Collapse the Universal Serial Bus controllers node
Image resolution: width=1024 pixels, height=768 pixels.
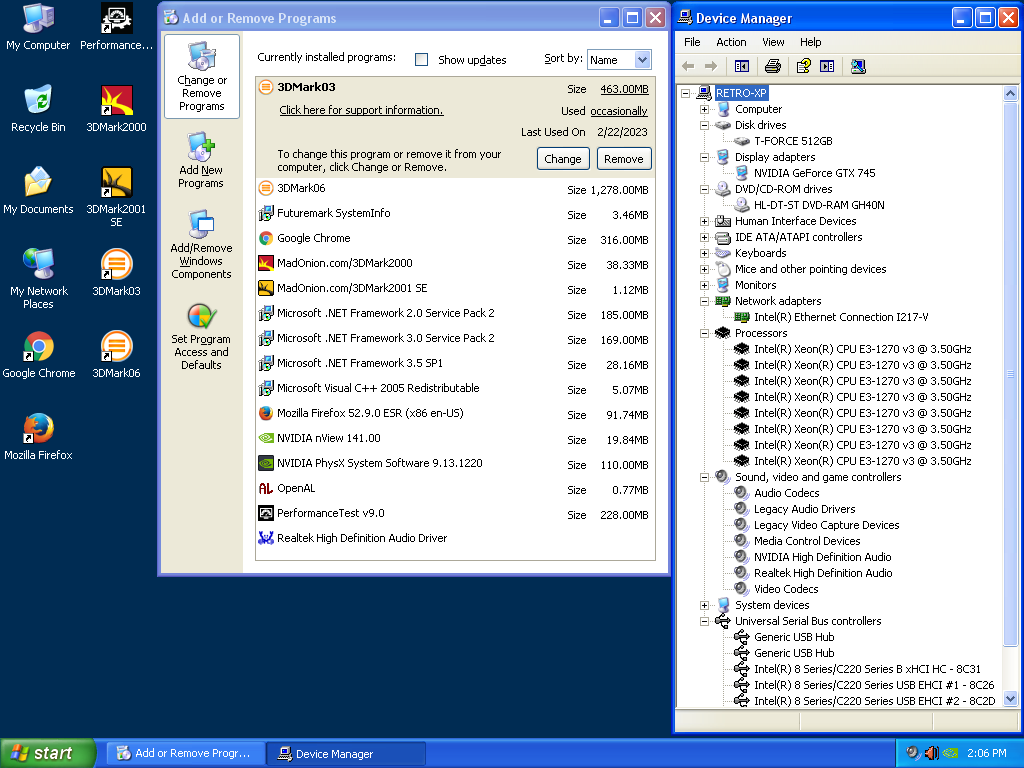pos(703,621)
